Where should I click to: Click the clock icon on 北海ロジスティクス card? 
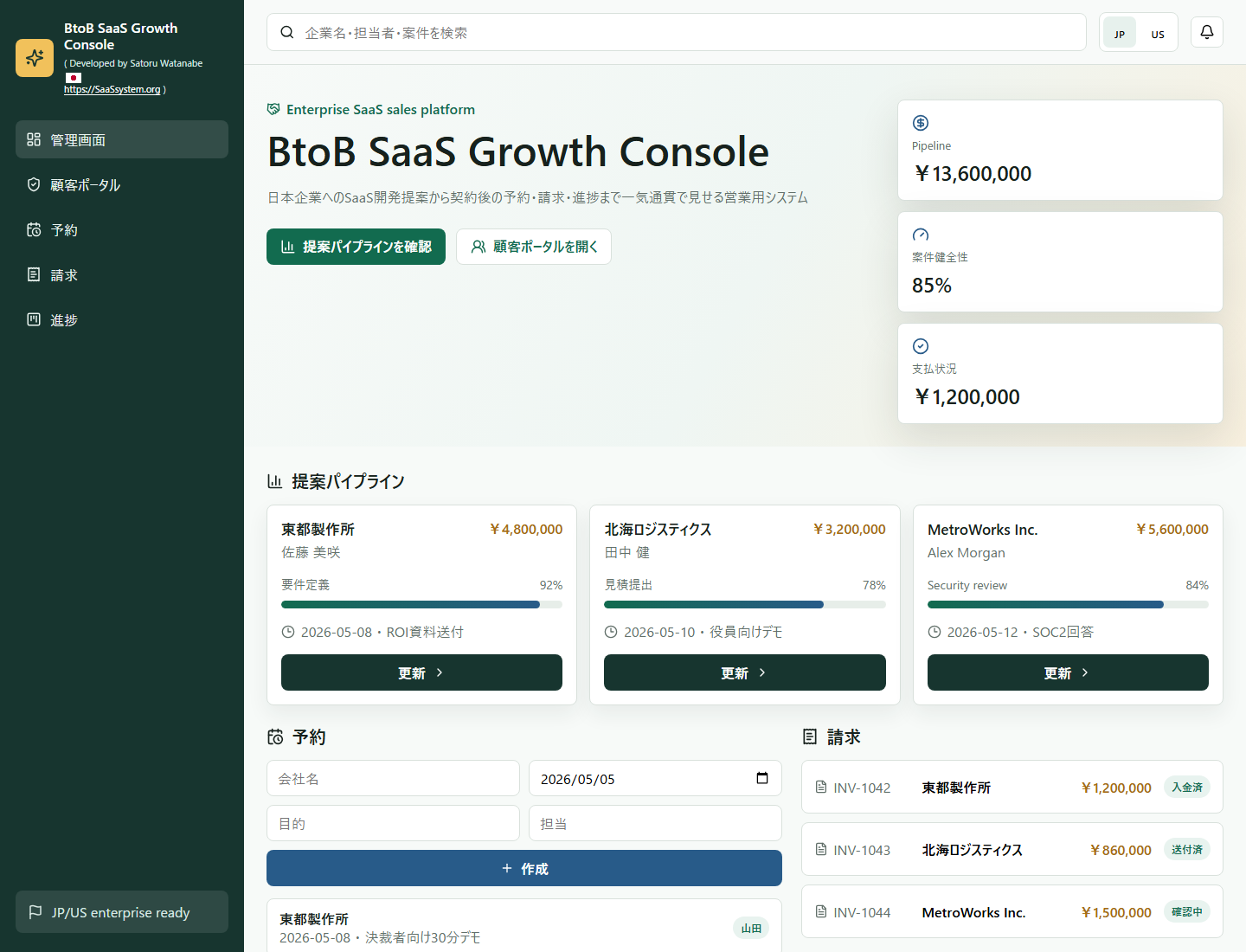pyautogui.click(x=611, y=632)
